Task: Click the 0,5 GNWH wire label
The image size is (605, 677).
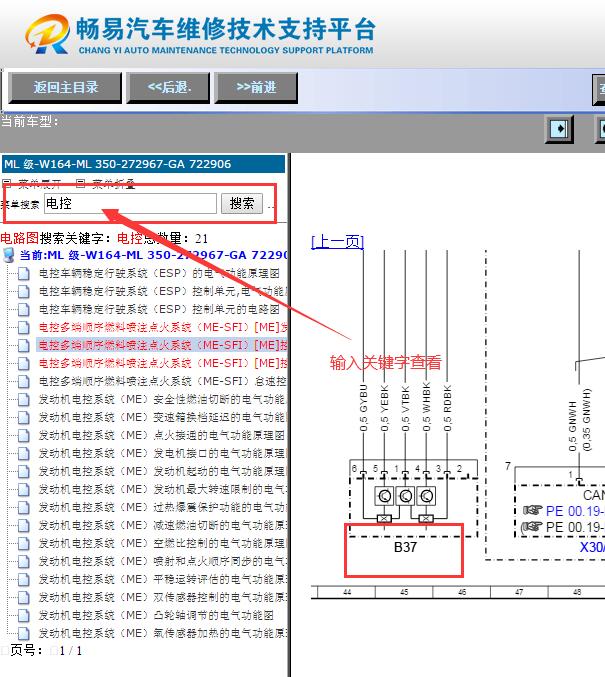Action: point(573,426)
